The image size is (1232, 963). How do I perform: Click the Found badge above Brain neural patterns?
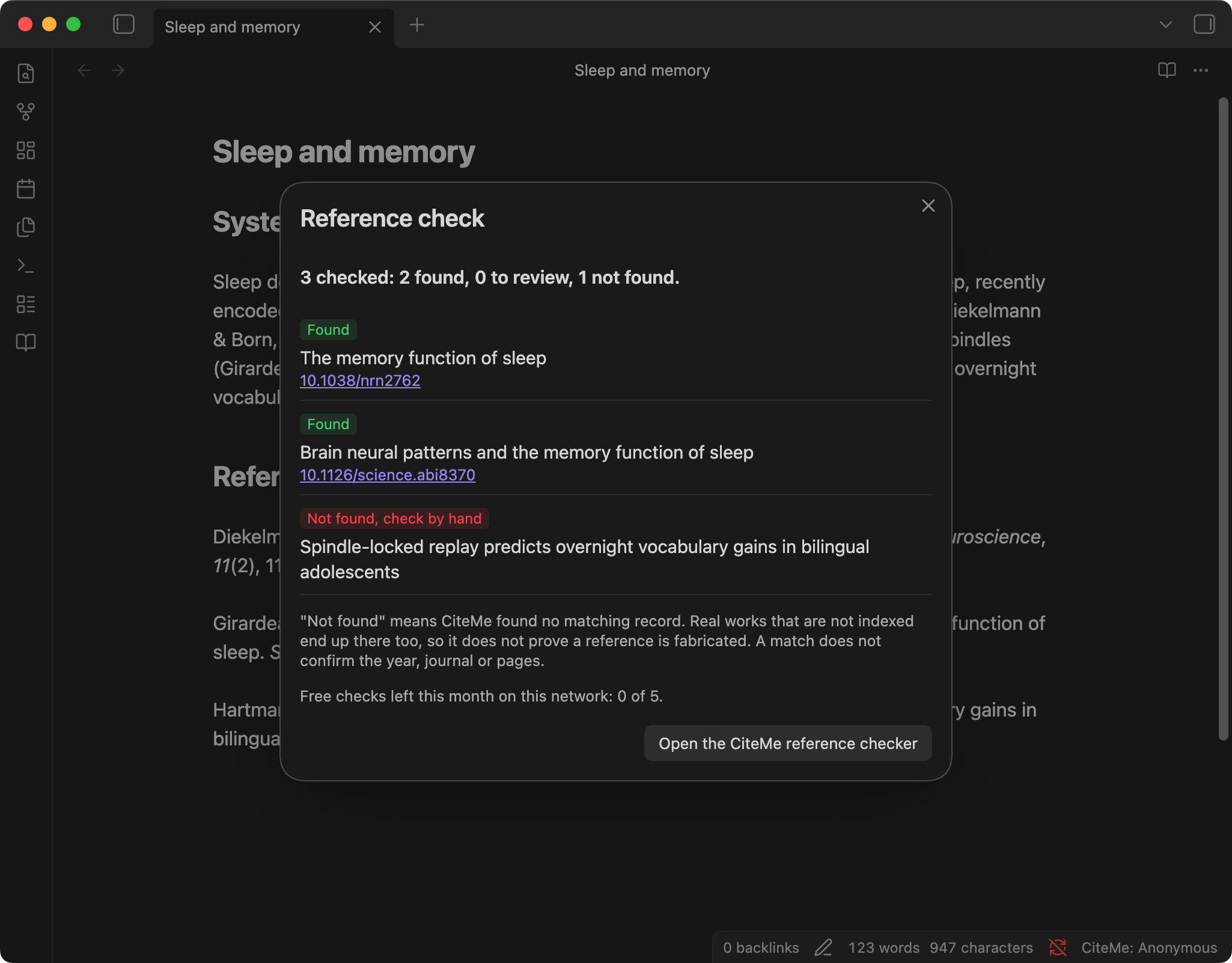coord(328,424)
